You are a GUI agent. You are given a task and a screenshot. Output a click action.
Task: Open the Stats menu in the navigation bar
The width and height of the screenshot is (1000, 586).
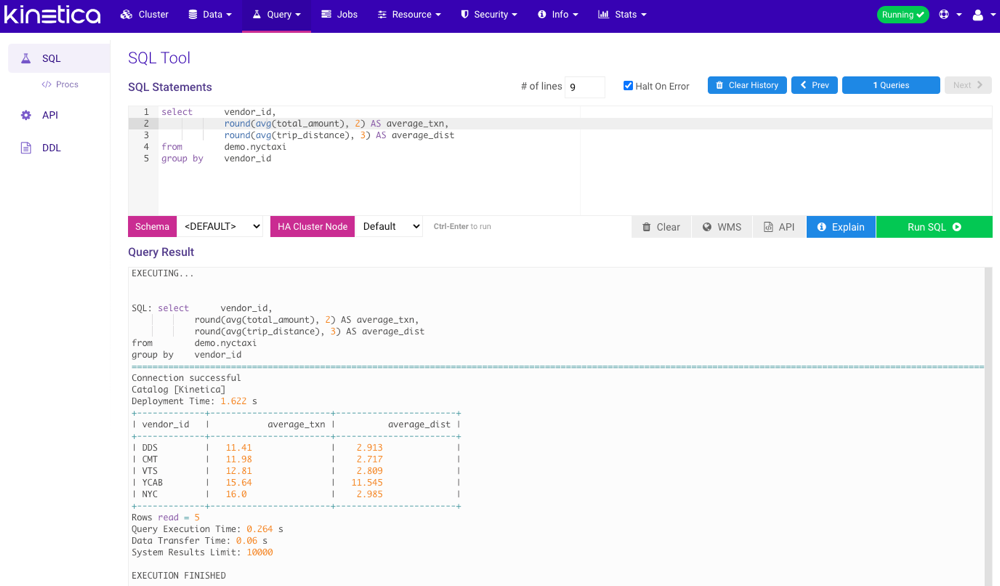[623, 14]
